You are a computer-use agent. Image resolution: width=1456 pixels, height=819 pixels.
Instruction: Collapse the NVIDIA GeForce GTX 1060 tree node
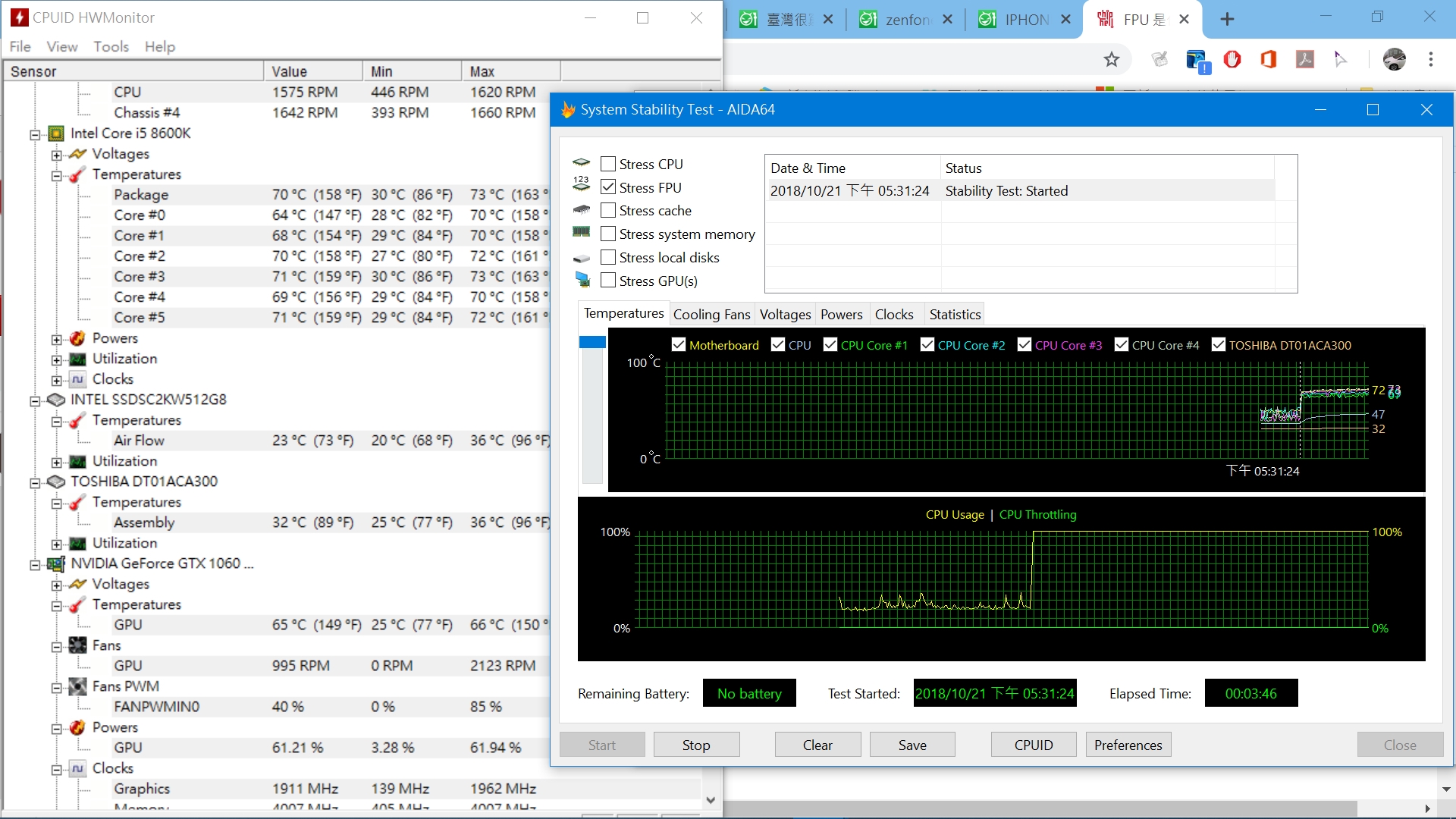pyautogui.click(x=35, y=565)
